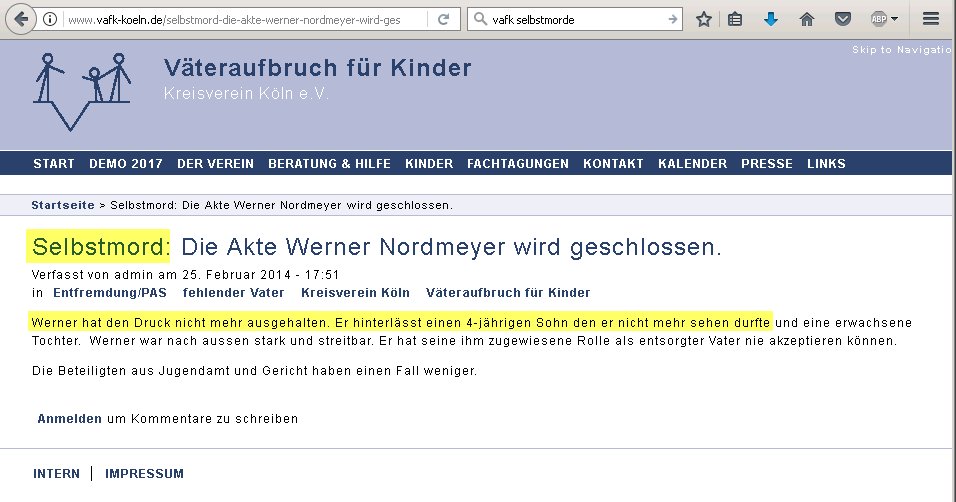
Task: Click the Startseite breadcrumb link
Action: click(x=63, y=205)
